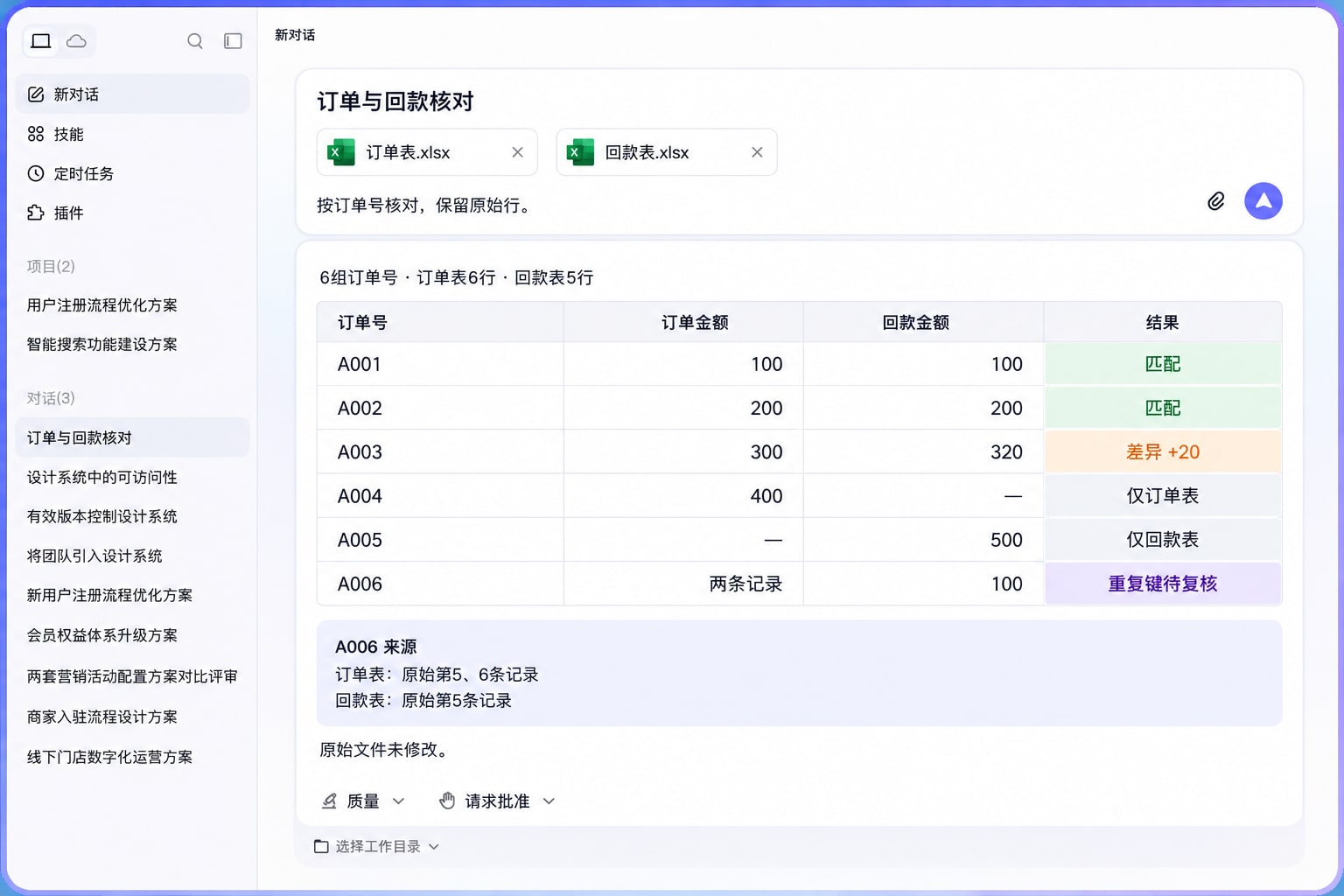Screen dimensions: 1344x896
Task: Click the 订单表.xlsx Excel file icon
Action: pyautogui.click(x=340, y=152)
